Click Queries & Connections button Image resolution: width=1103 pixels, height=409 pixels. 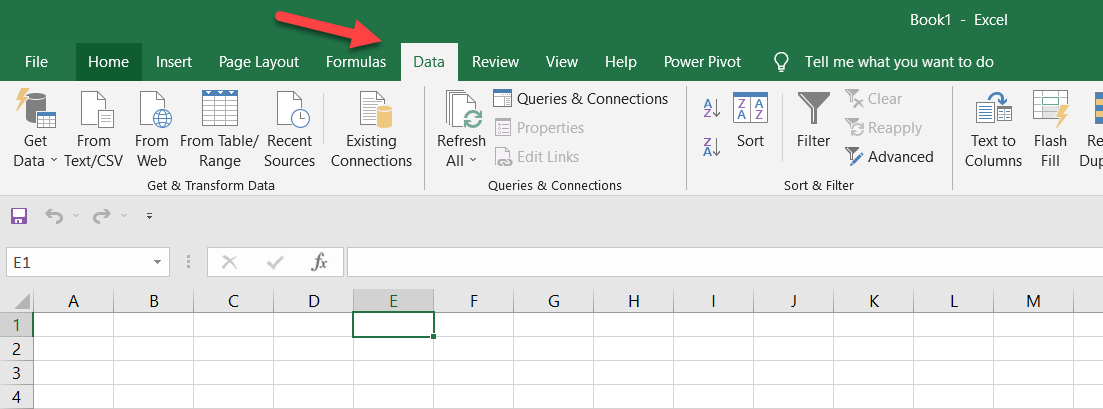(581, 99)
